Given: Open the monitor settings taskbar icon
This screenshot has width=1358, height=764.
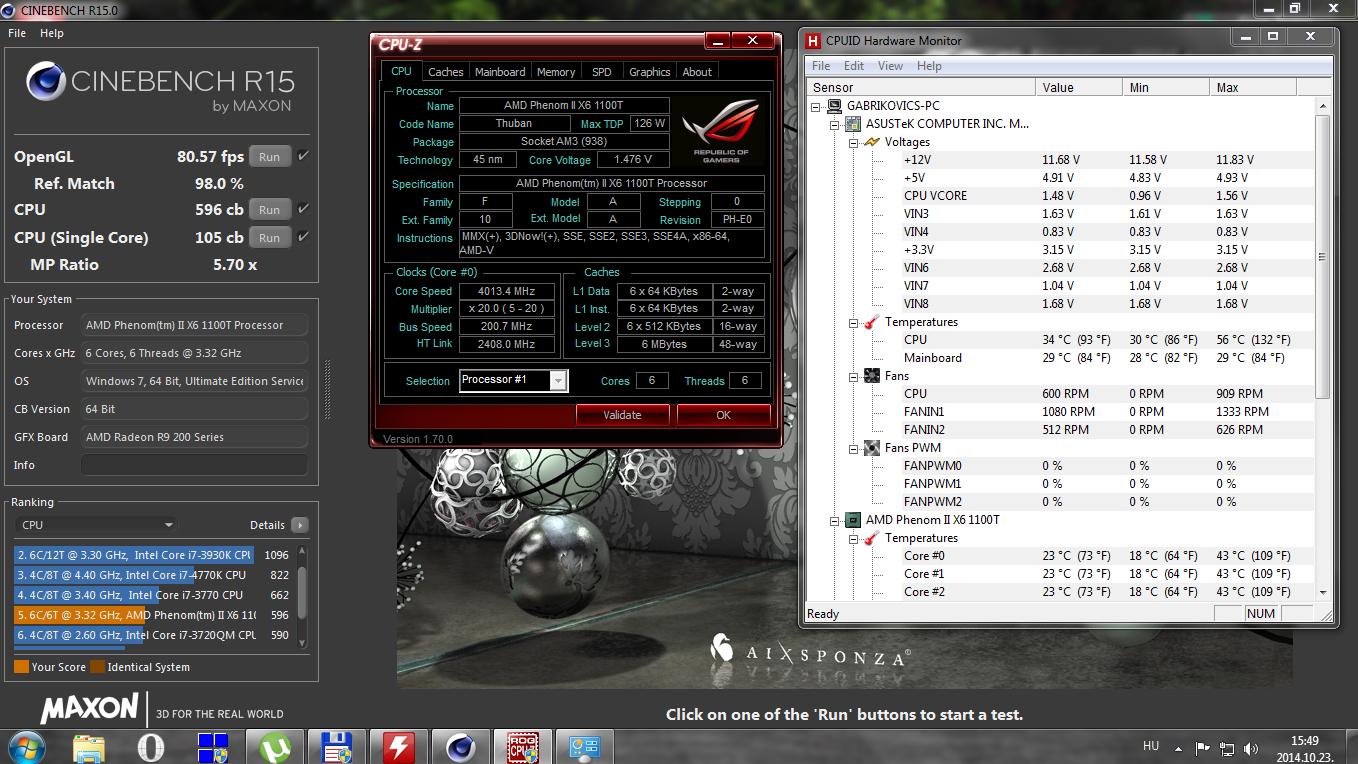Looking at the screenshot, I should point(584,747).
